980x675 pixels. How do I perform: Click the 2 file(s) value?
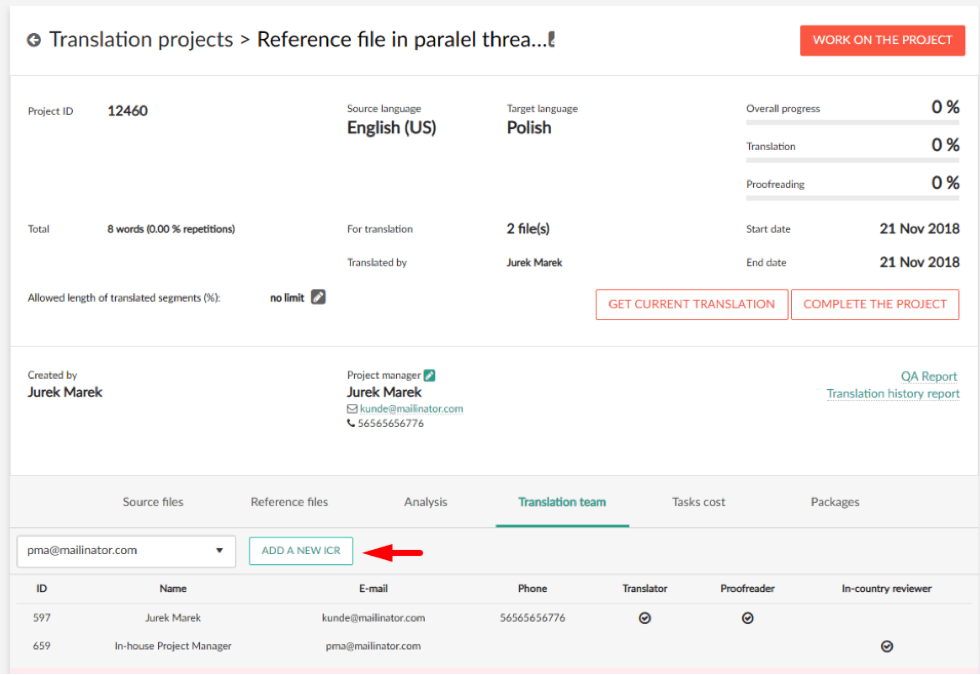(x=528, y=229)
